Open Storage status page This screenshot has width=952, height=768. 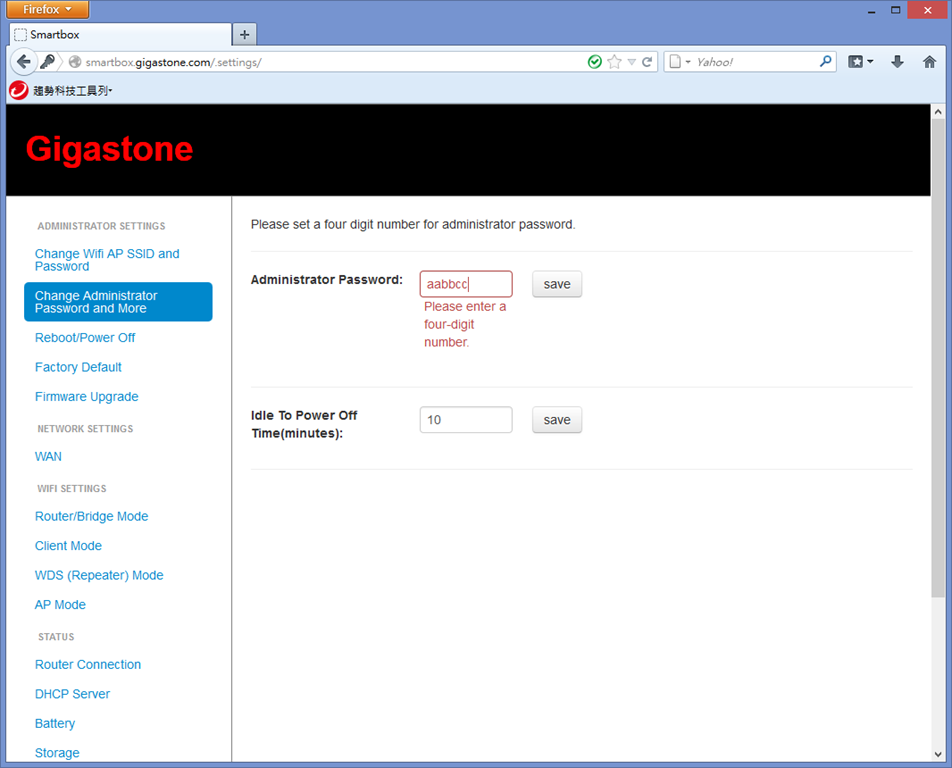tap(57, 753)
